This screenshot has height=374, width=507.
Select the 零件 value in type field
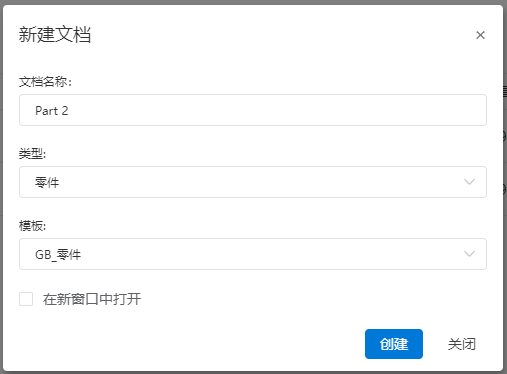click(47, 183)
